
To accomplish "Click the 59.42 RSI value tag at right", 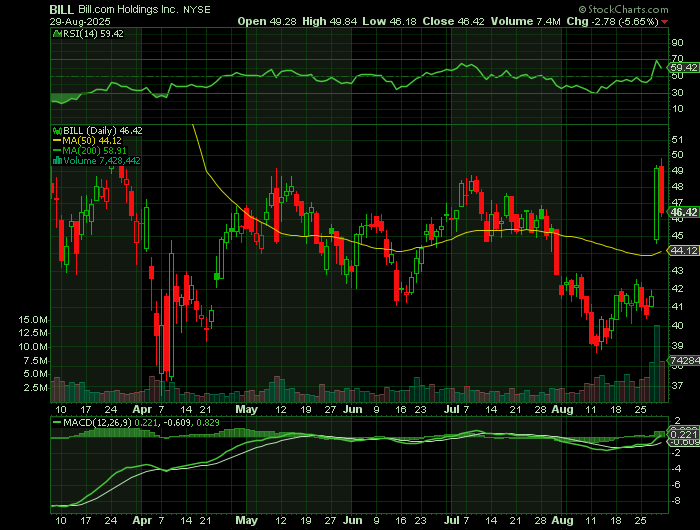I will [684, 67].
